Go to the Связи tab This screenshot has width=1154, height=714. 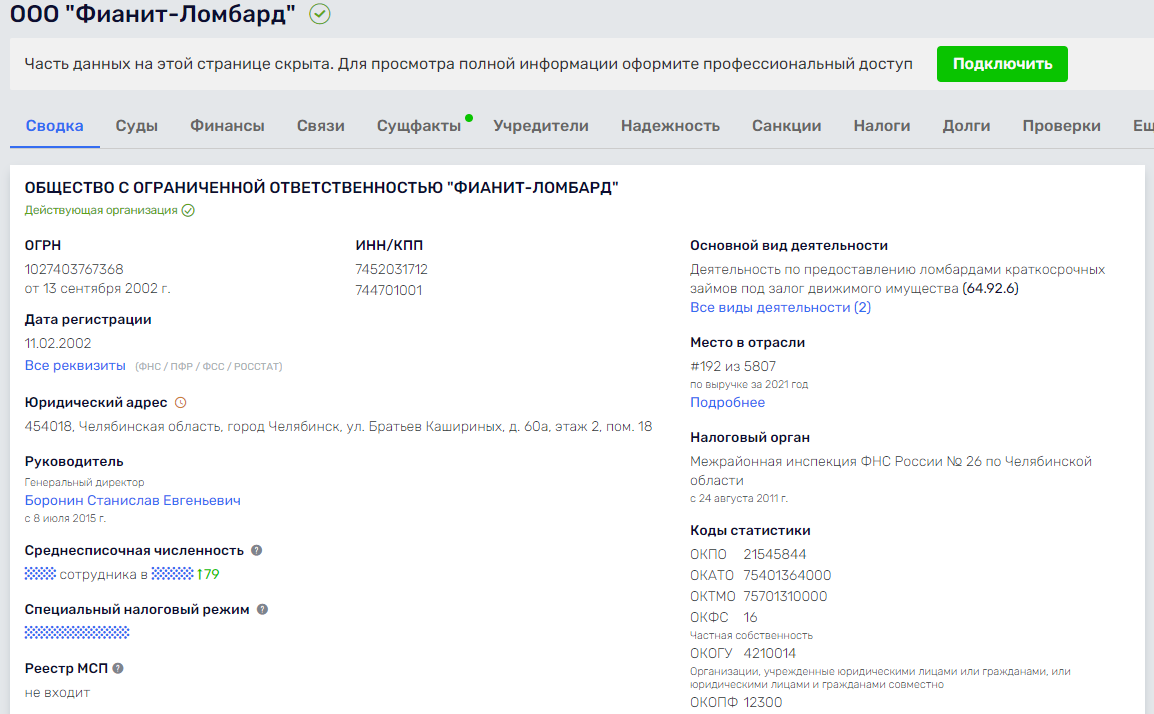[321, 126]
